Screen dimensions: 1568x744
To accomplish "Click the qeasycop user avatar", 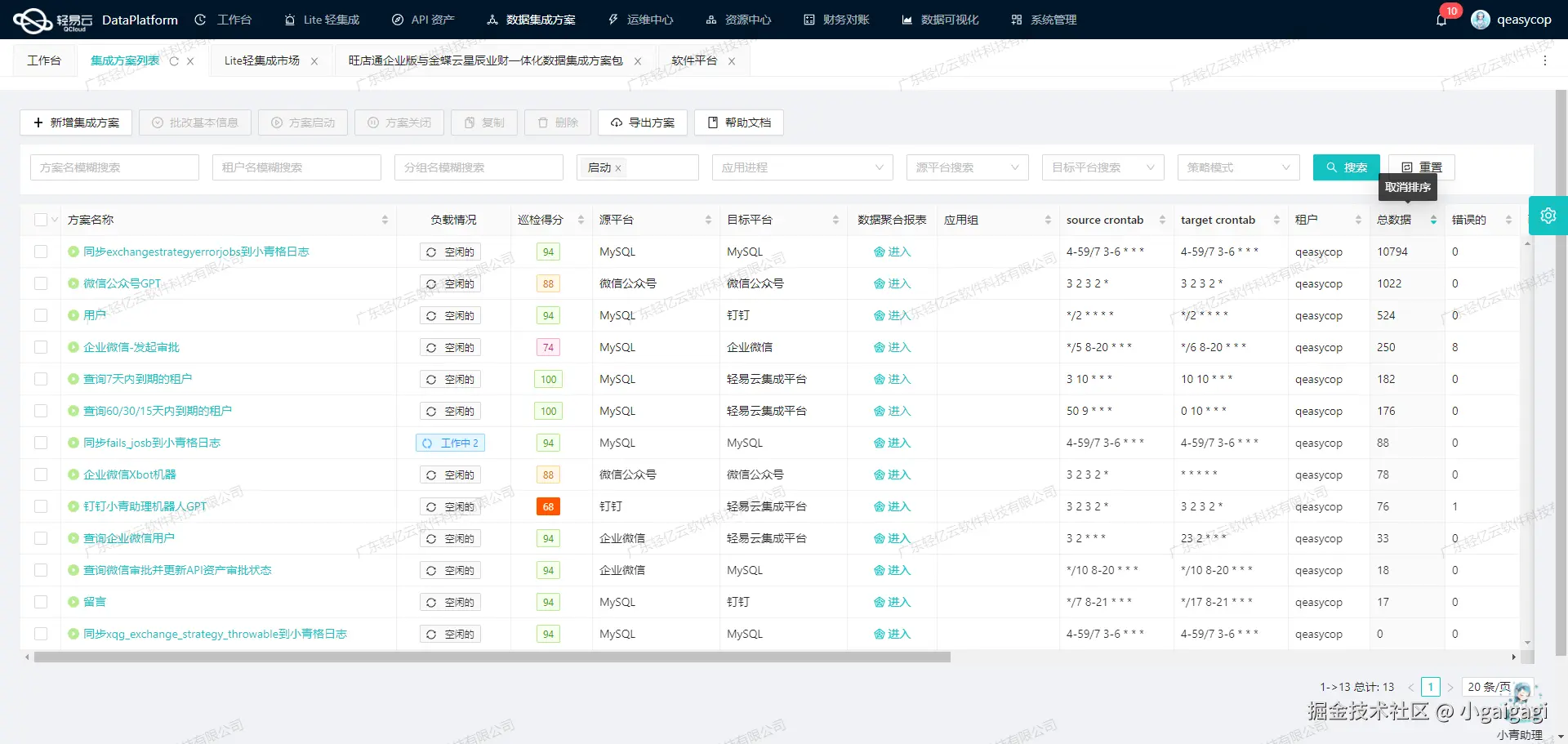I will coord(1480,20).
